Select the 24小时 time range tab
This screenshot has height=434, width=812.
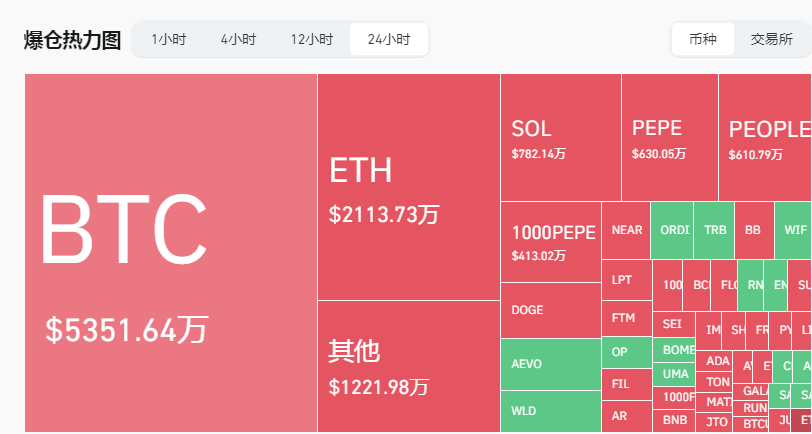coord(389,39)
